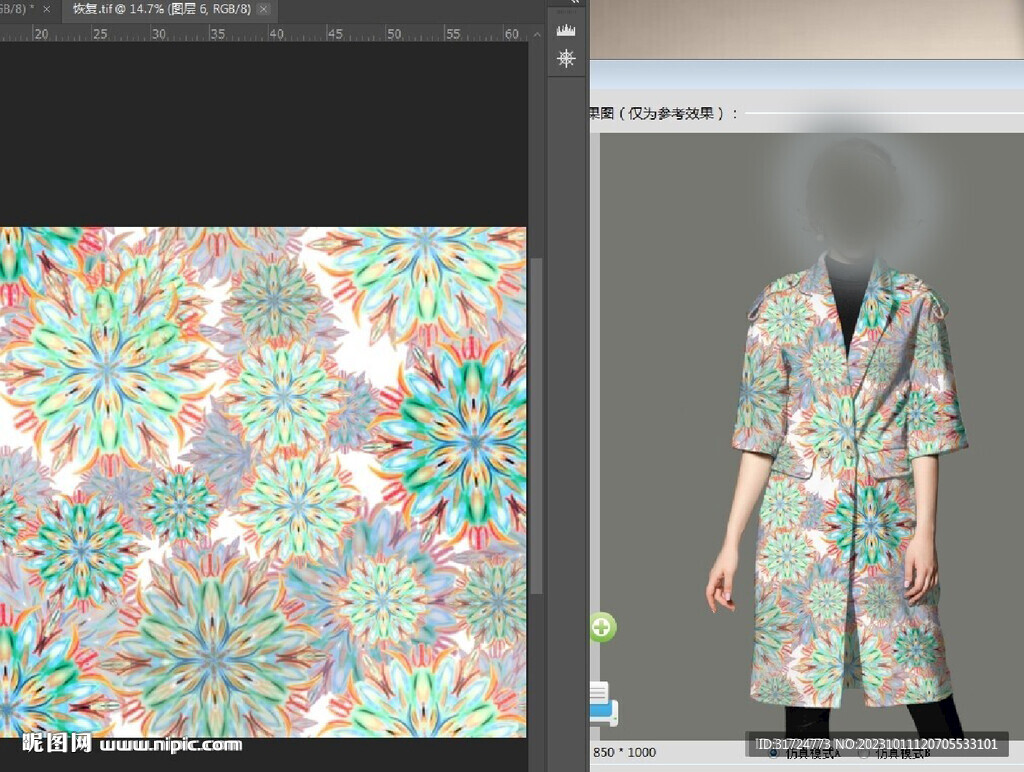Click the 850 * 1000 size label
This screenshot has height=772, width=1024.
point(625,752)
